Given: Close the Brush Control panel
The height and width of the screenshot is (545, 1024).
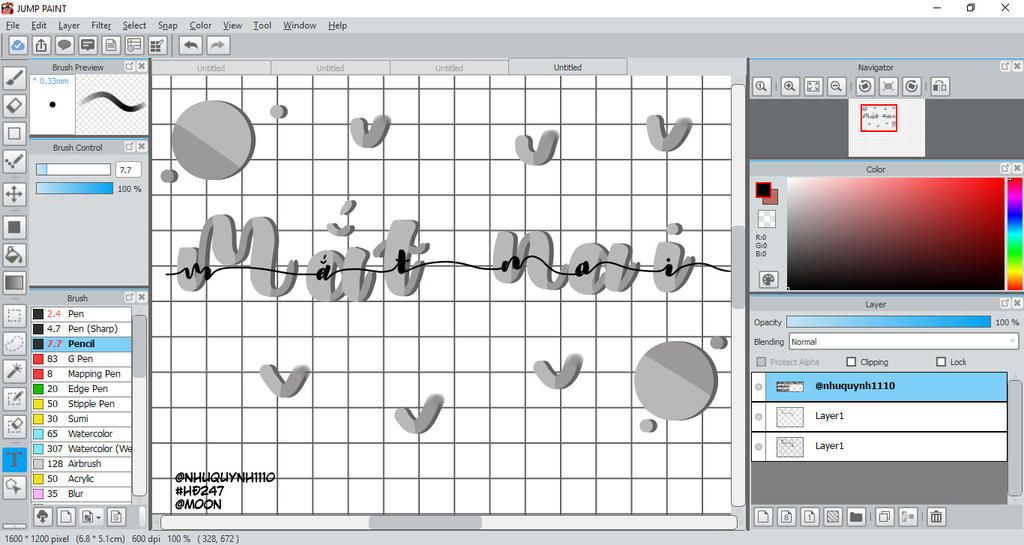Looking at the screenshot, I should (x=142, y=147).
